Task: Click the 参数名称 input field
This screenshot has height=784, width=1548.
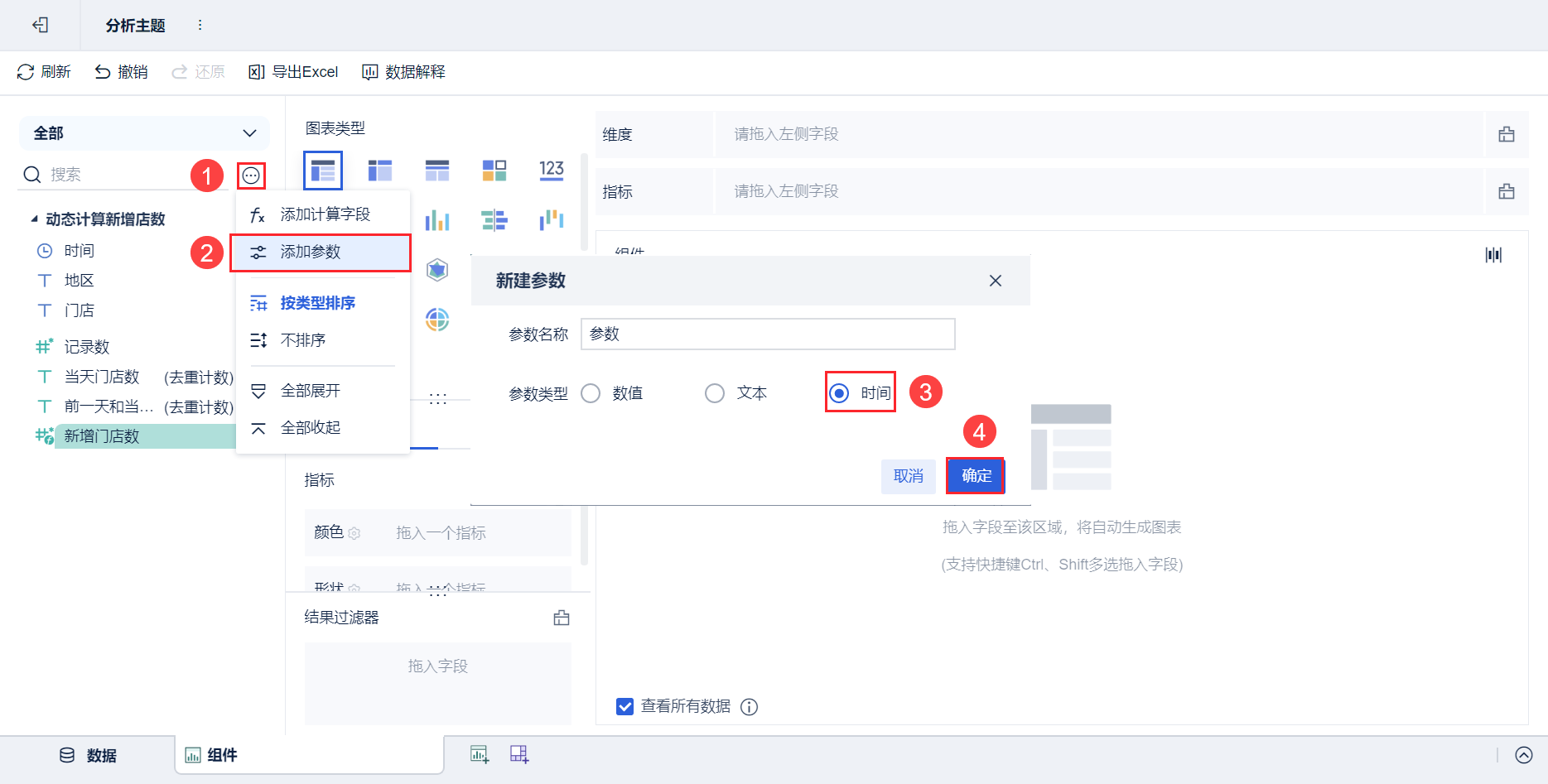Action: click(x=768, y=334)
